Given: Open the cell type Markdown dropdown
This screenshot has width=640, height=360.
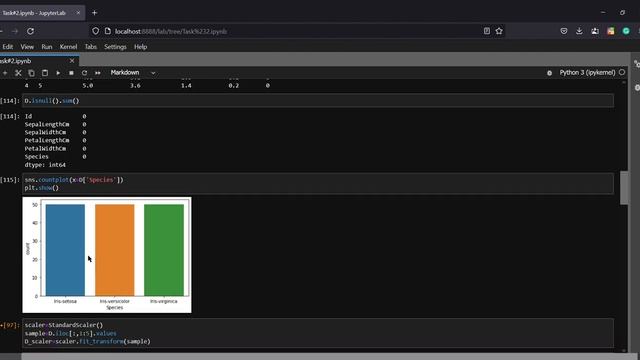Looking at the screenshot, I should (133, 73).
